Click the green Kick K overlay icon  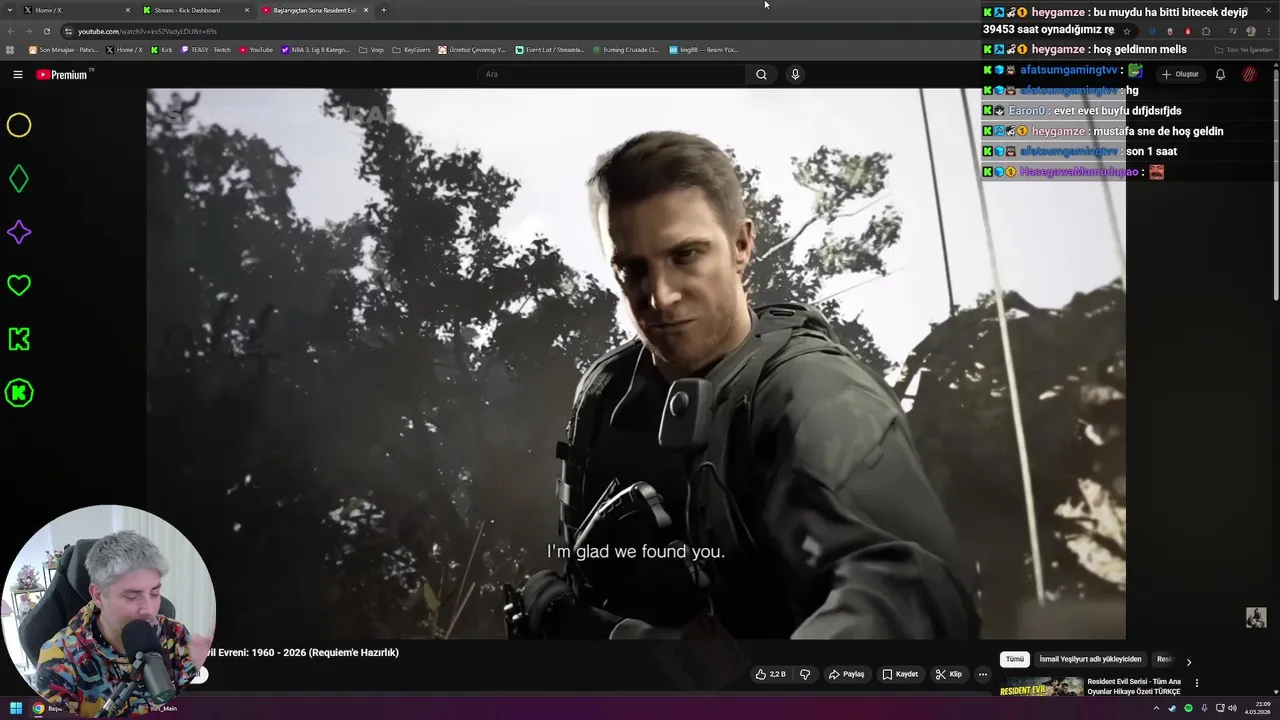coord(19,339)
